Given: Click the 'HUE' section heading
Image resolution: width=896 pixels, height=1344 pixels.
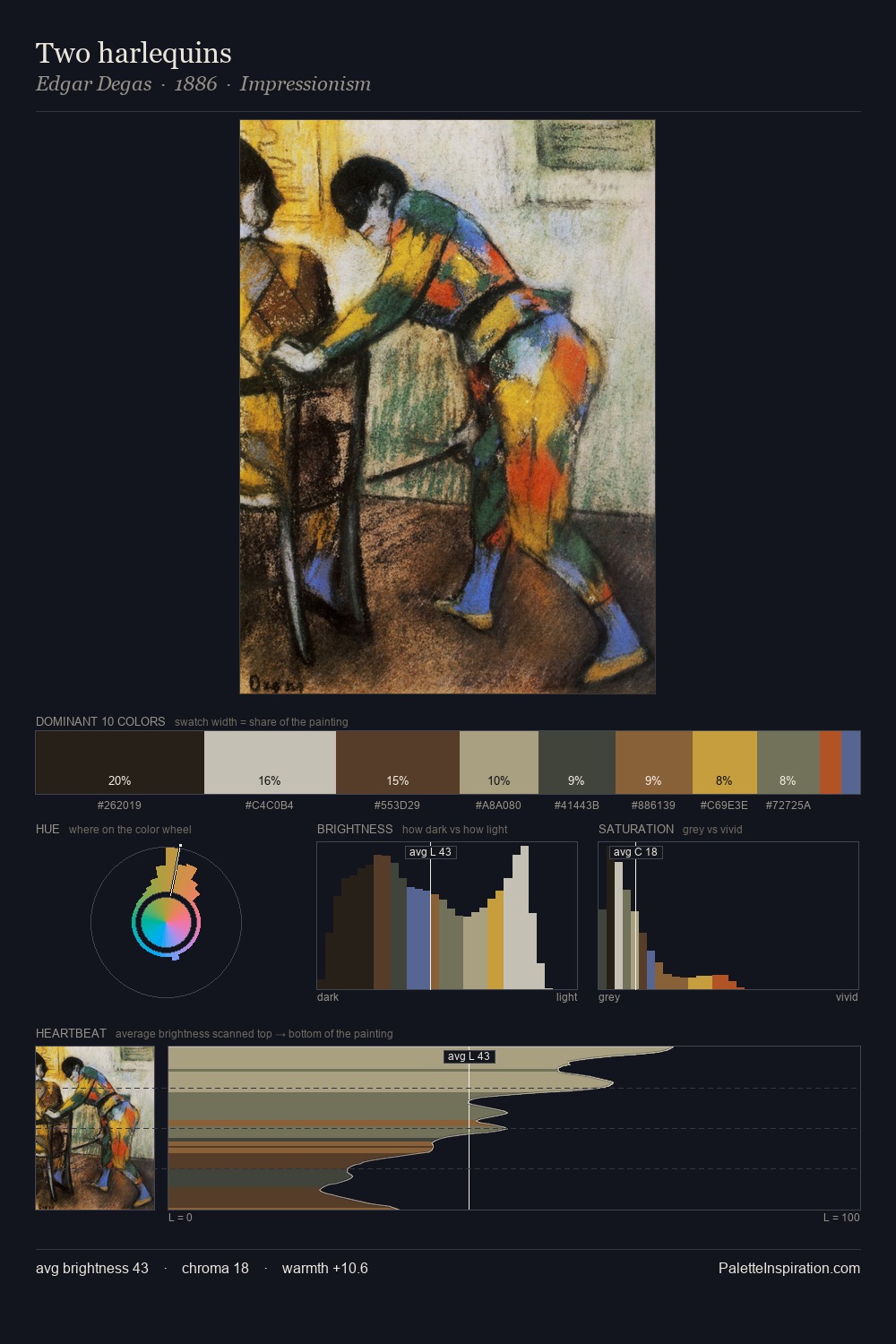Looking at the screenshot, I should (x=47, y=829).
